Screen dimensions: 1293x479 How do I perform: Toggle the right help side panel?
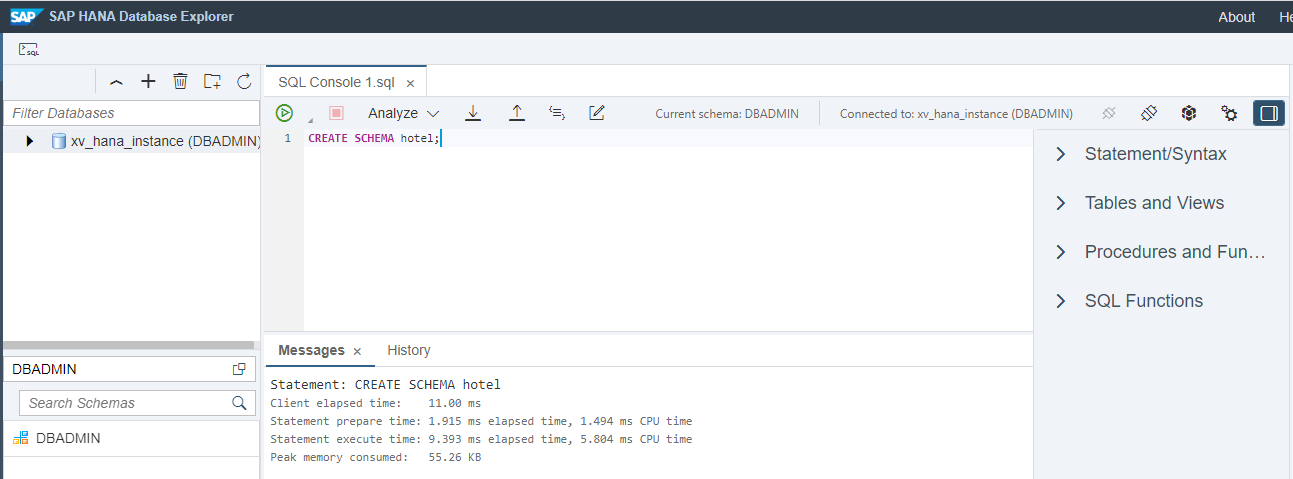(1269, 113)
